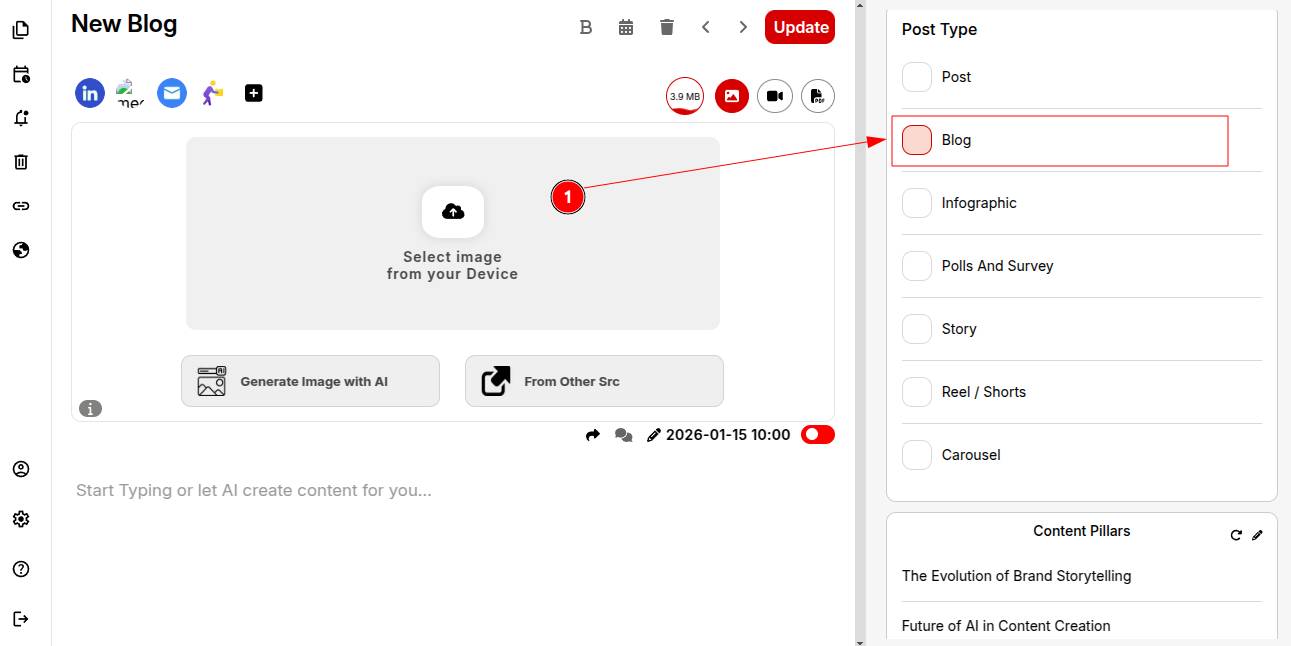Toggle the red switch next to the date
This screenshot has height=646, width=1291.
(817, 435)
